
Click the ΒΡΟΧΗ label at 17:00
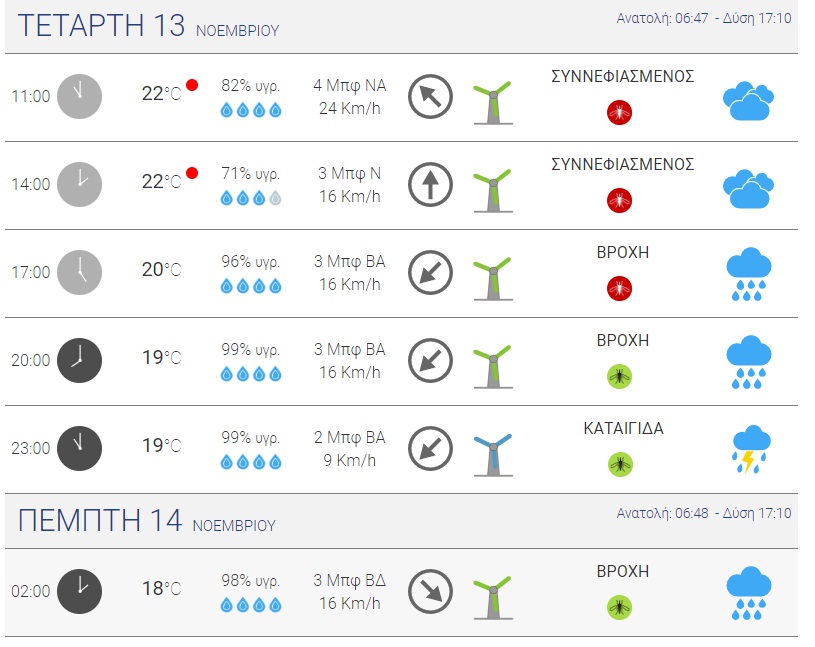click(623, 253)
